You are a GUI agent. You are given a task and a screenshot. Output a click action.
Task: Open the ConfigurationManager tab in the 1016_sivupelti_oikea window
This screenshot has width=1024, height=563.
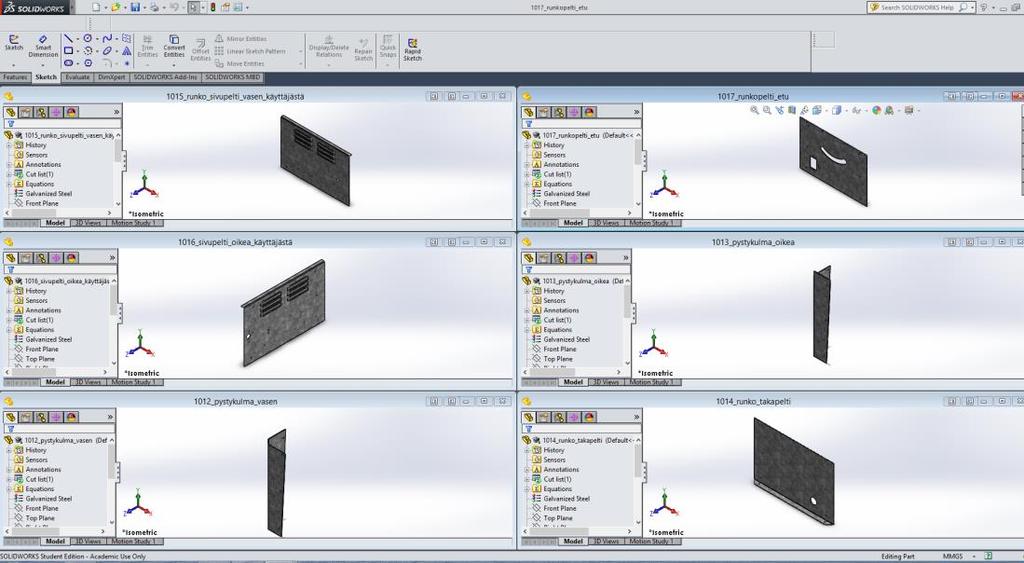click(41, 258)
